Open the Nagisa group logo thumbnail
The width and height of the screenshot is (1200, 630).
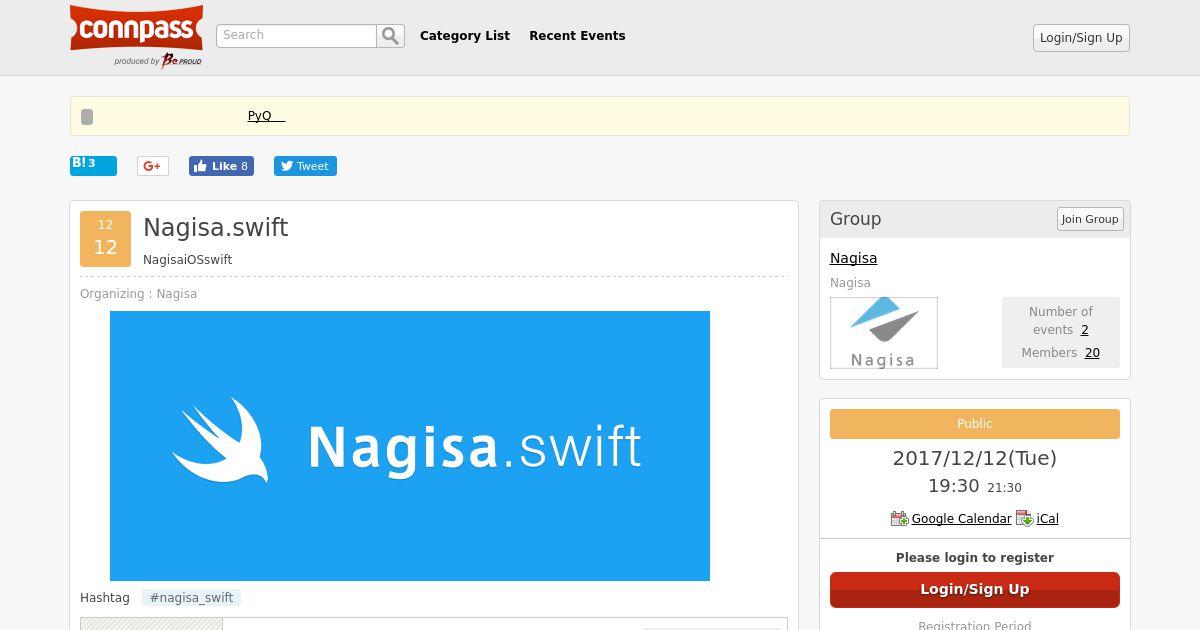click(884, 333)
